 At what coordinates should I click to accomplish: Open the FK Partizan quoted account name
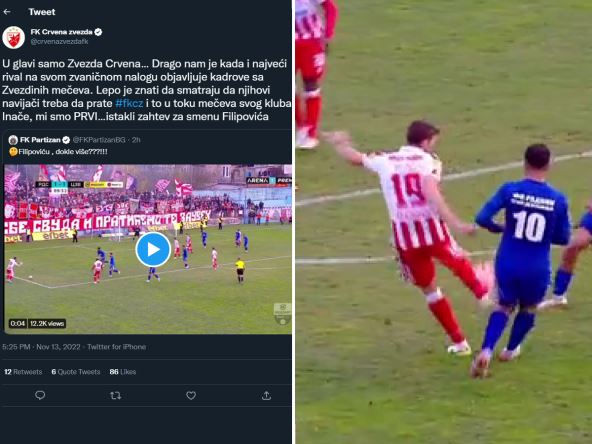click(40, 140)
